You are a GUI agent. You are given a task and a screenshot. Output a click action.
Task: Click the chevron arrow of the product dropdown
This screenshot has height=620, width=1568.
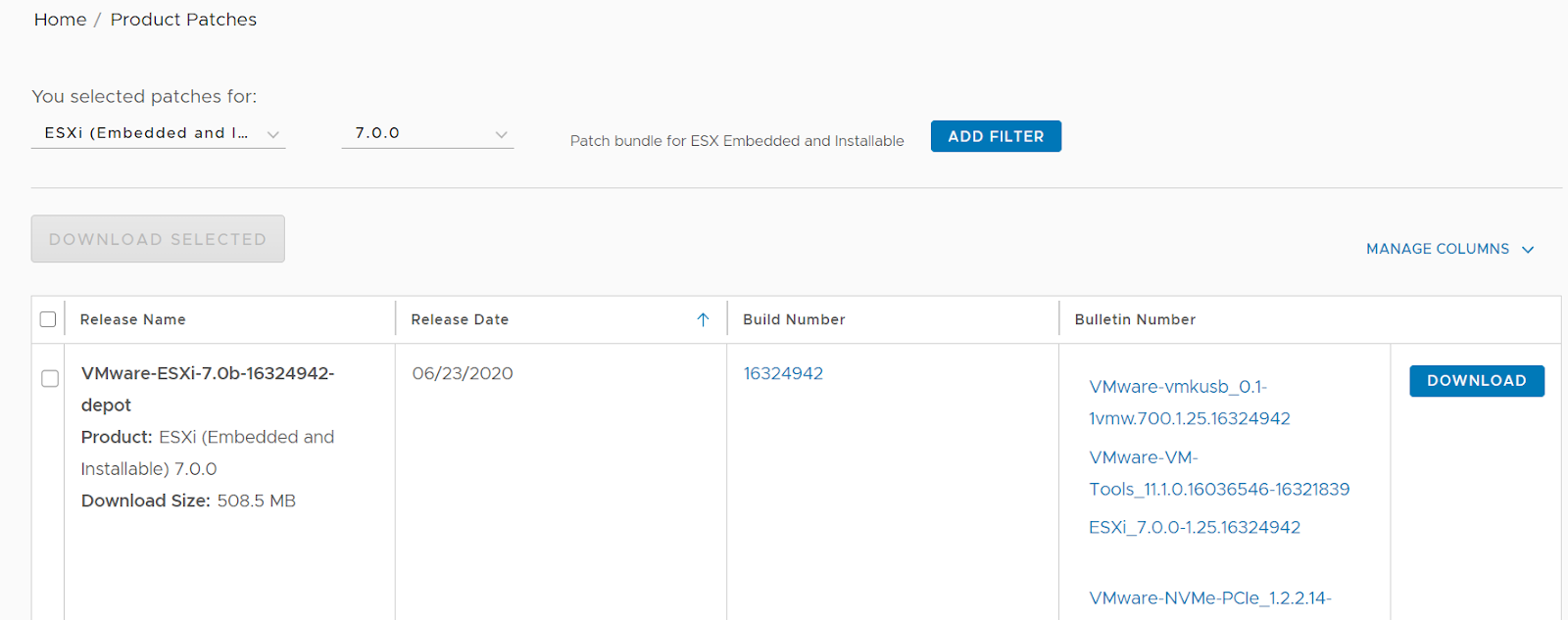tap(273, 134)
